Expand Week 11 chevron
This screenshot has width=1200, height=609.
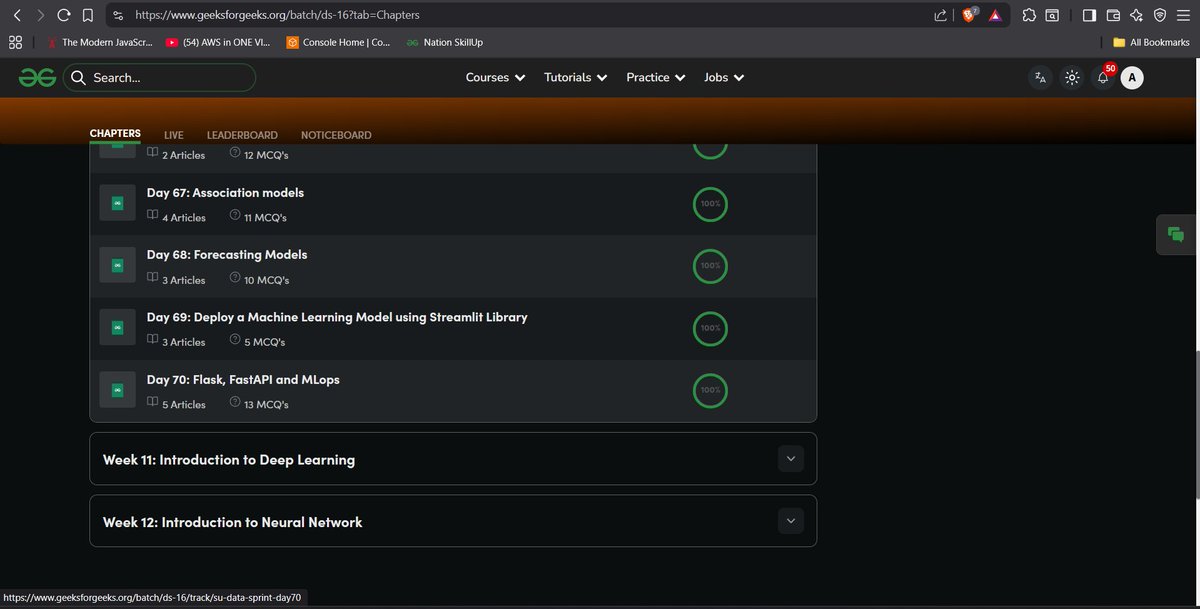[x=791, y=459]
